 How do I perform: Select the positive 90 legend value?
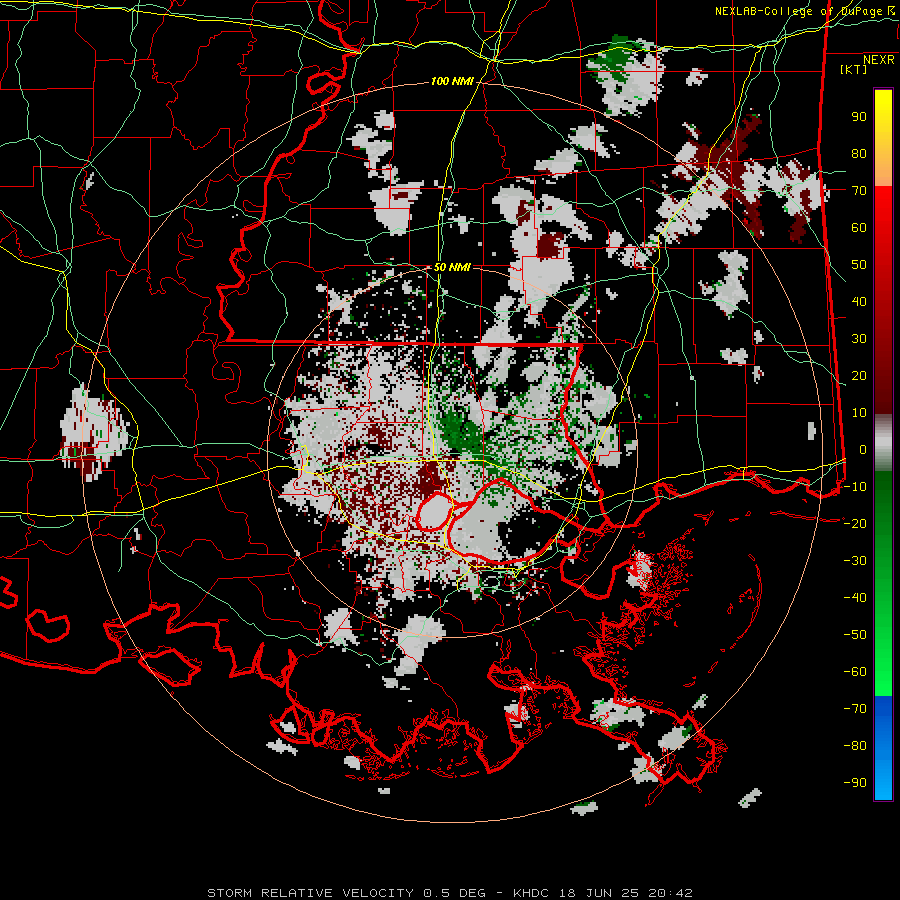(x=859, y=117)
